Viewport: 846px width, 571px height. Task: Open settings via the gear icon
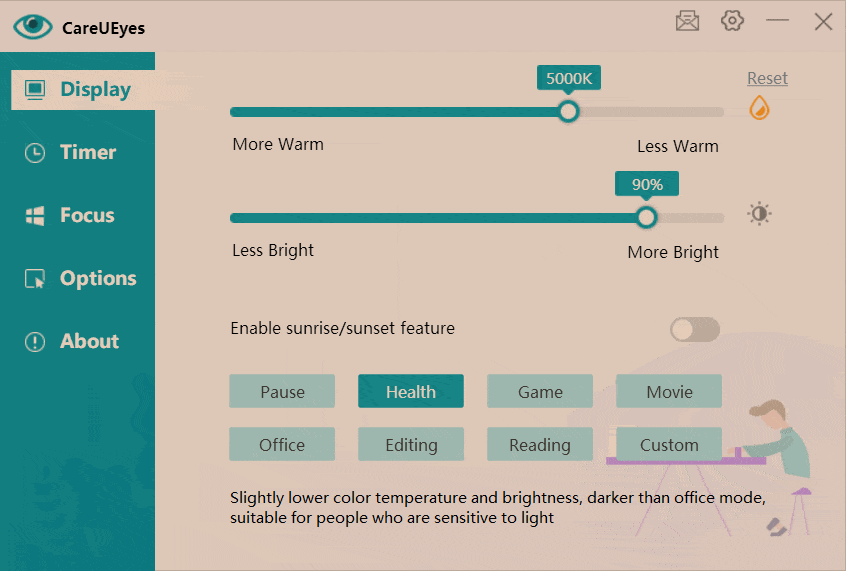coord(732,21)
